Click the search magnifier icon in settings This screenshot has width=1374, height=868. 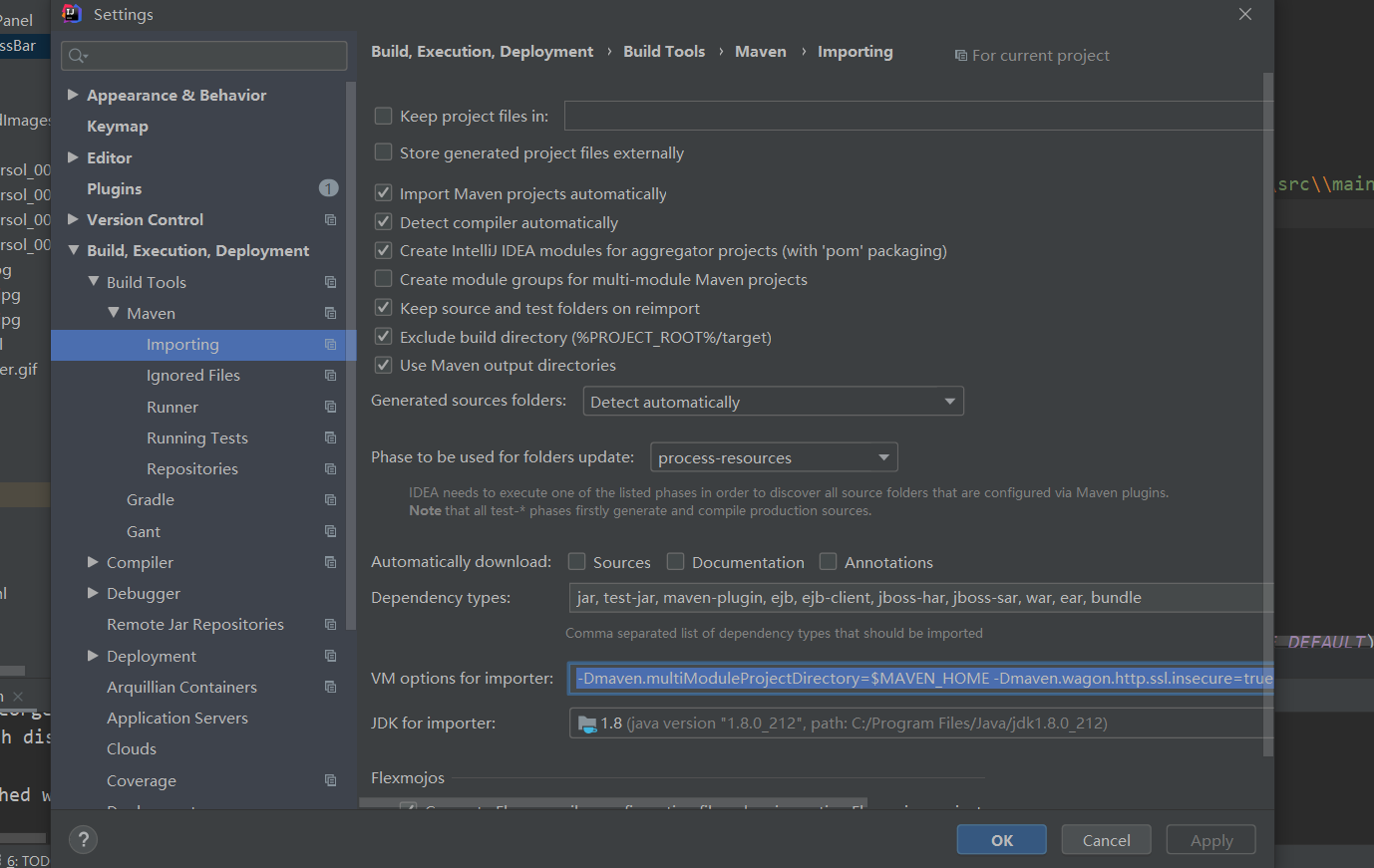coord(78,56)
